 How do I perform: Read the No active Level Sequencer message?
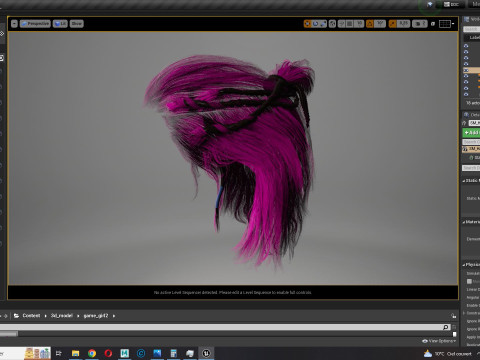coord(233,292)
